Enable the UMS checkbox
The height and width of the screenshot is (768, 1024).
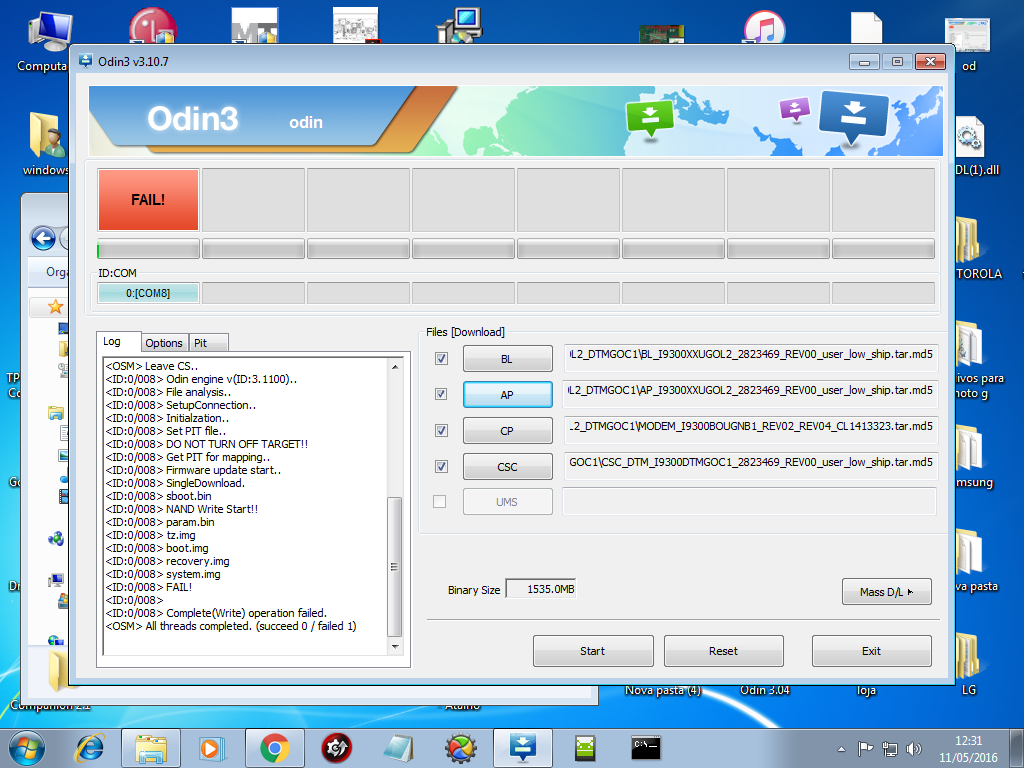pos(440,501)
